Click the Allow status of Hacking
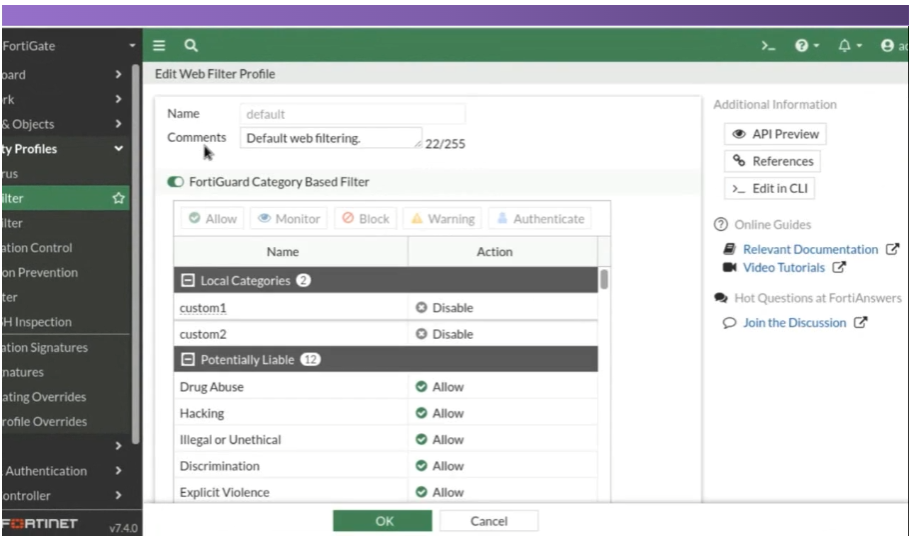The image size is (913, 548). (x=440, y=413)
